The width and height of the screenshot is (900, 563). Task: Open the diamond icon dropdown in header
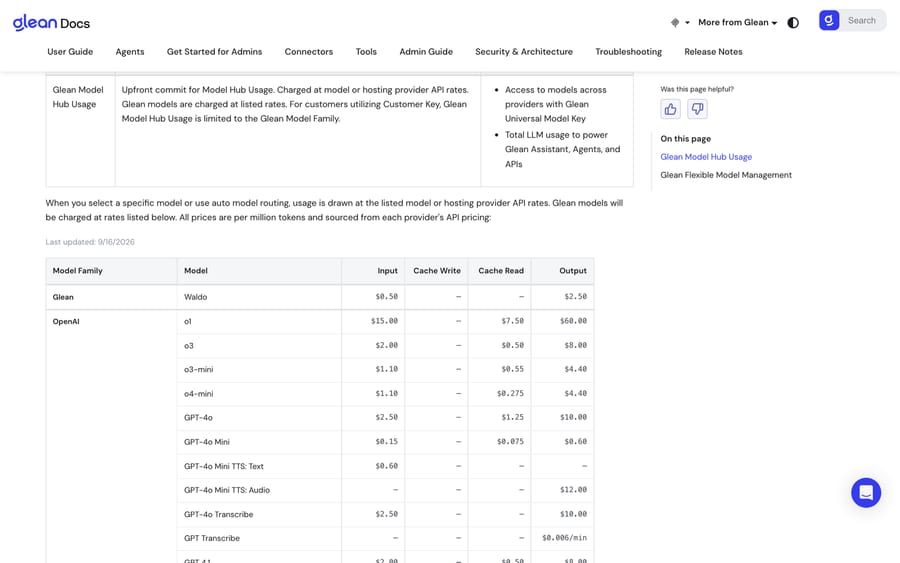680,22
